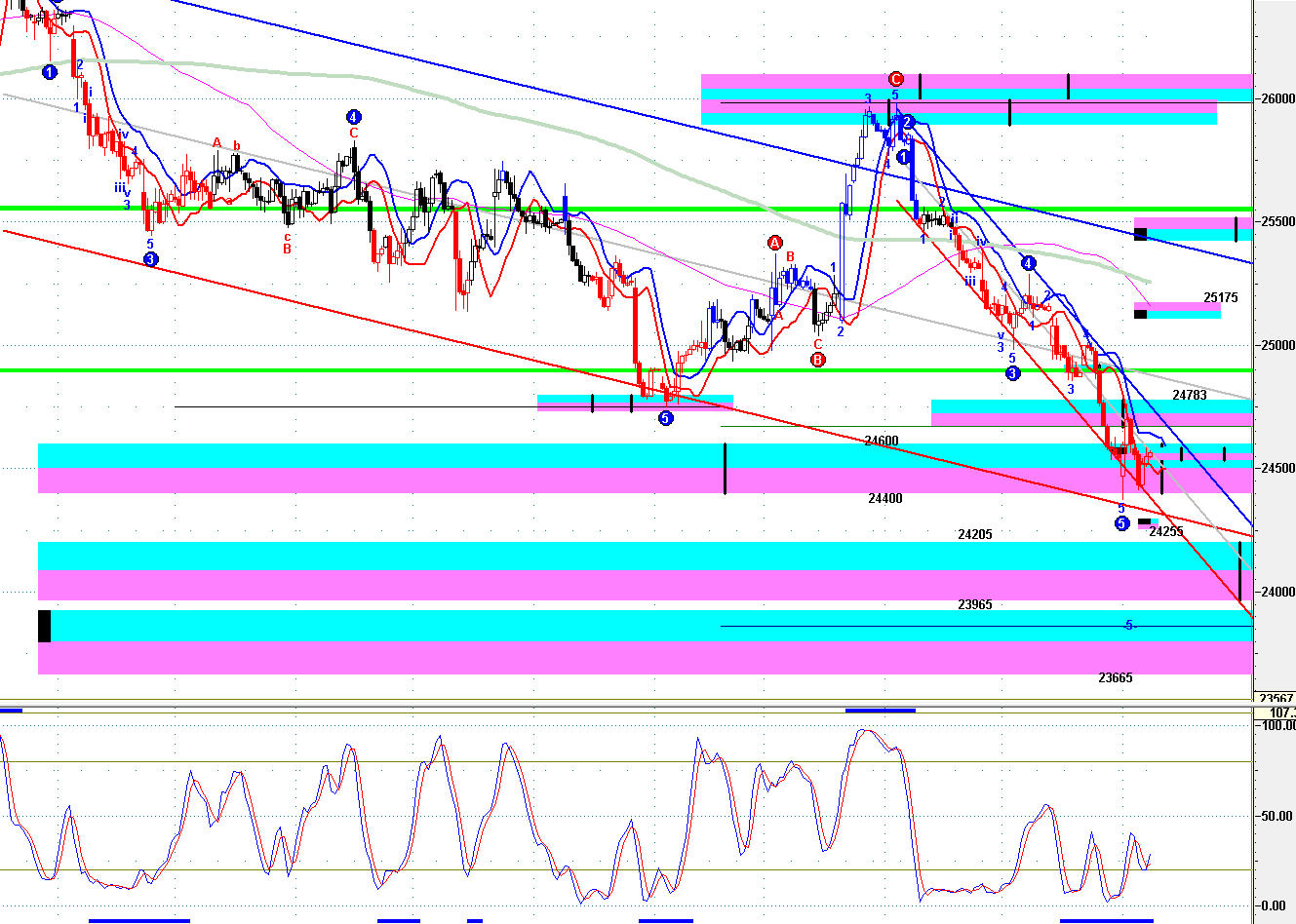Click the 24500 price axis label

pos(1278,468)
